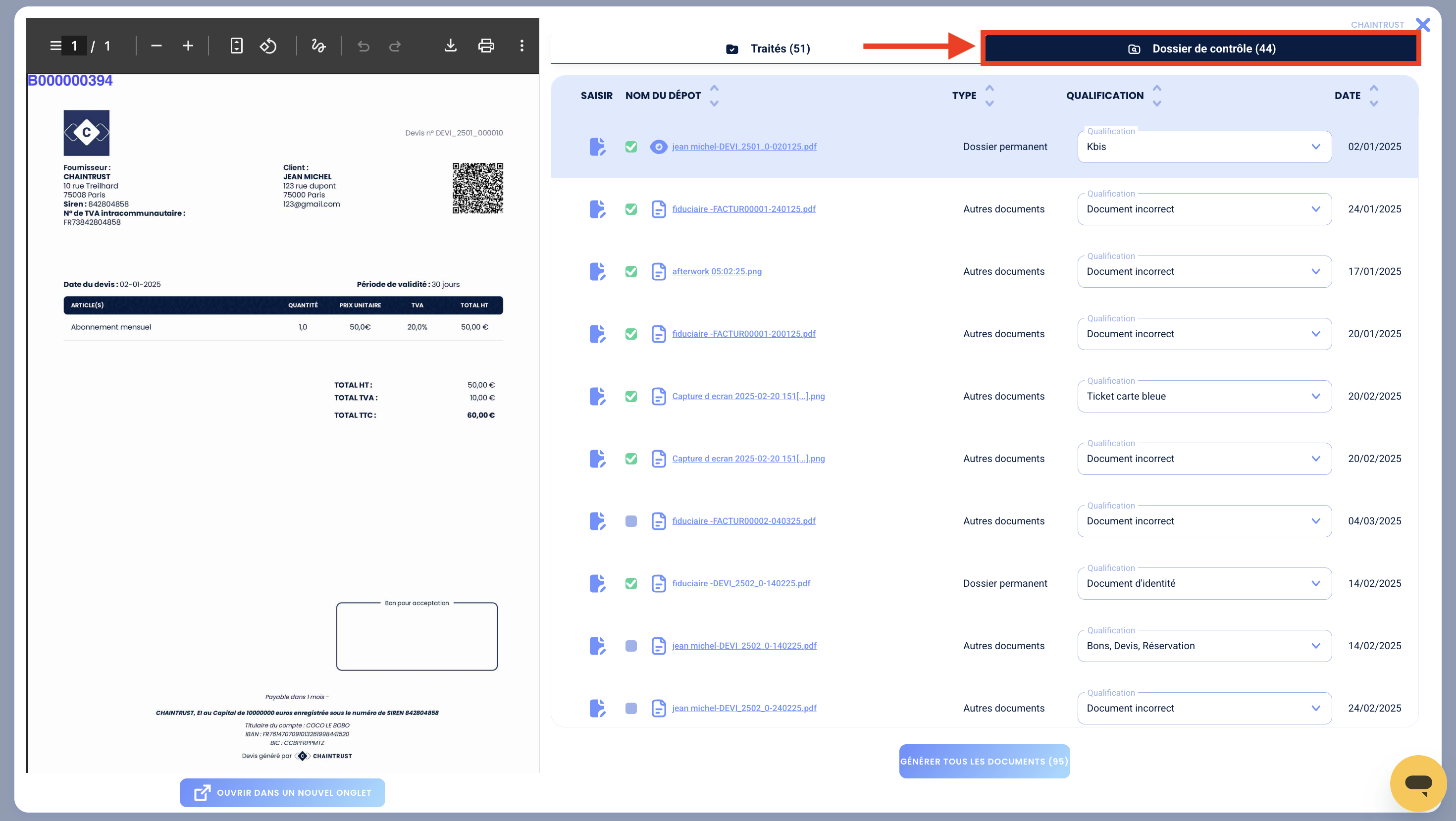Viewport: 1456px width, 821px height.
Task: Sort by TYPE column
Action: coord(989,96)
